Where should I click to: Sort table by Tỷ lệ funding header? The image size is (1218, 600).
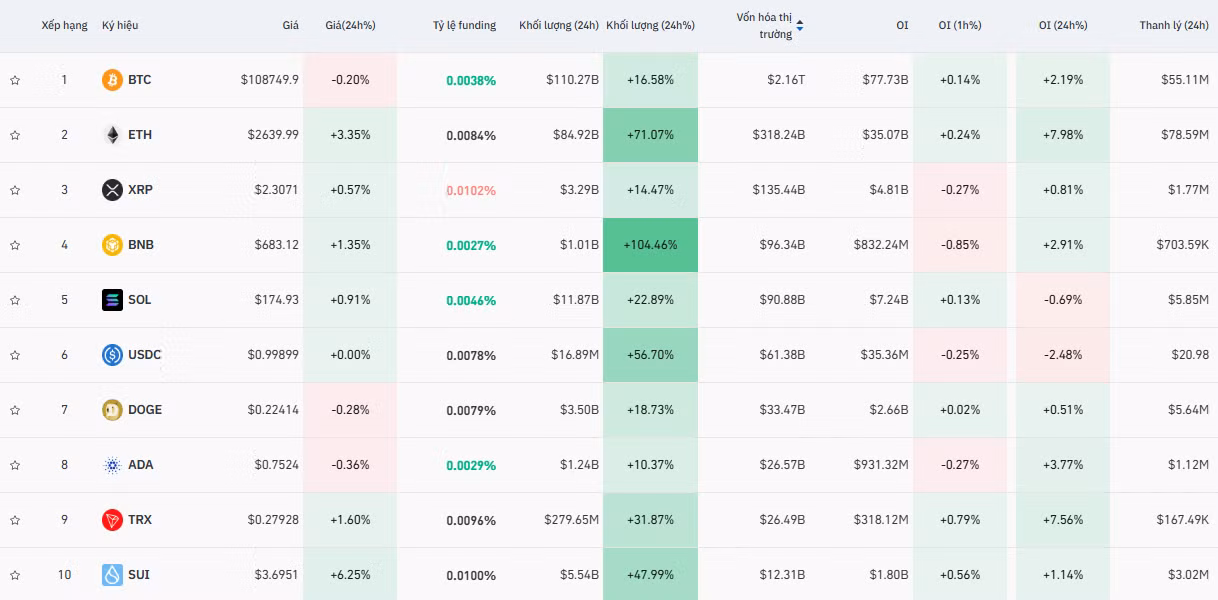click(x=464, y=26)
